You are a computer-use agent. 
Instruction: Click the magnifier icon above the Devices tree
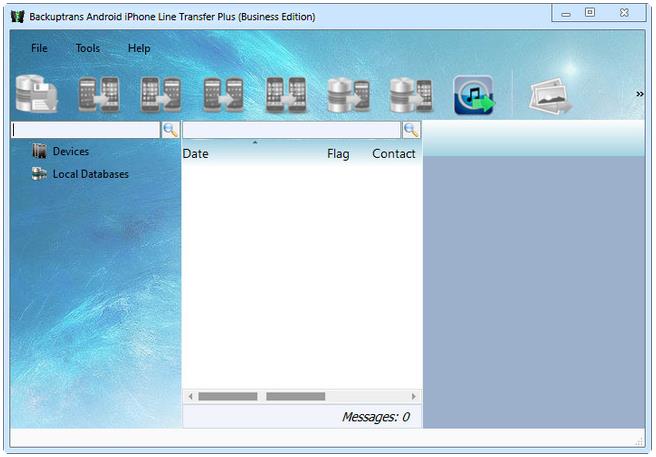(170, 130)
